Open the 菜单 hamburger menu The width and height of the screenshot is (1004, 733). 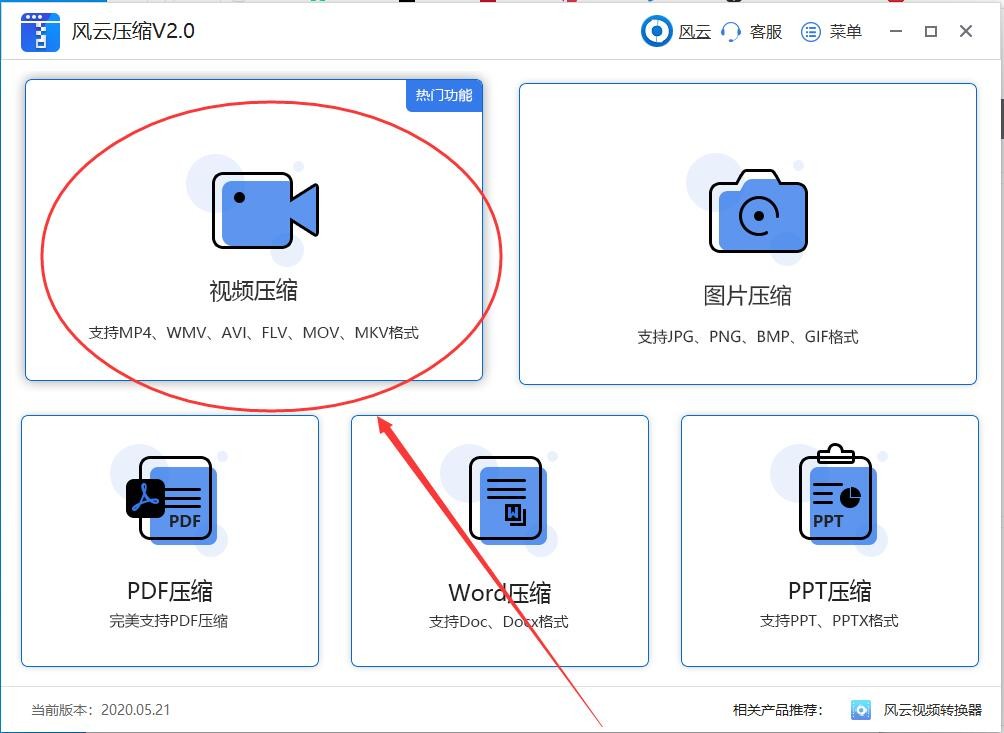coord(812,31)
